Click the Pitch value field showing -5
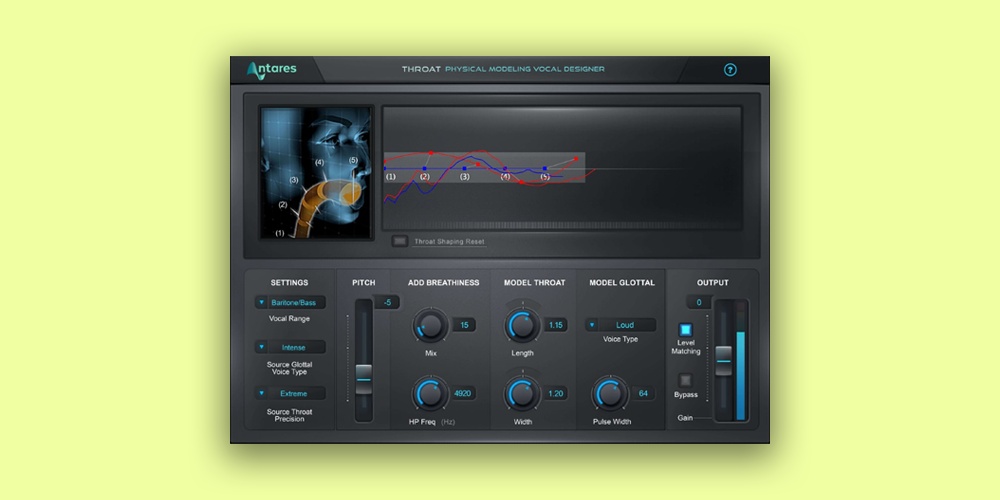 click(x=386, y=302)
